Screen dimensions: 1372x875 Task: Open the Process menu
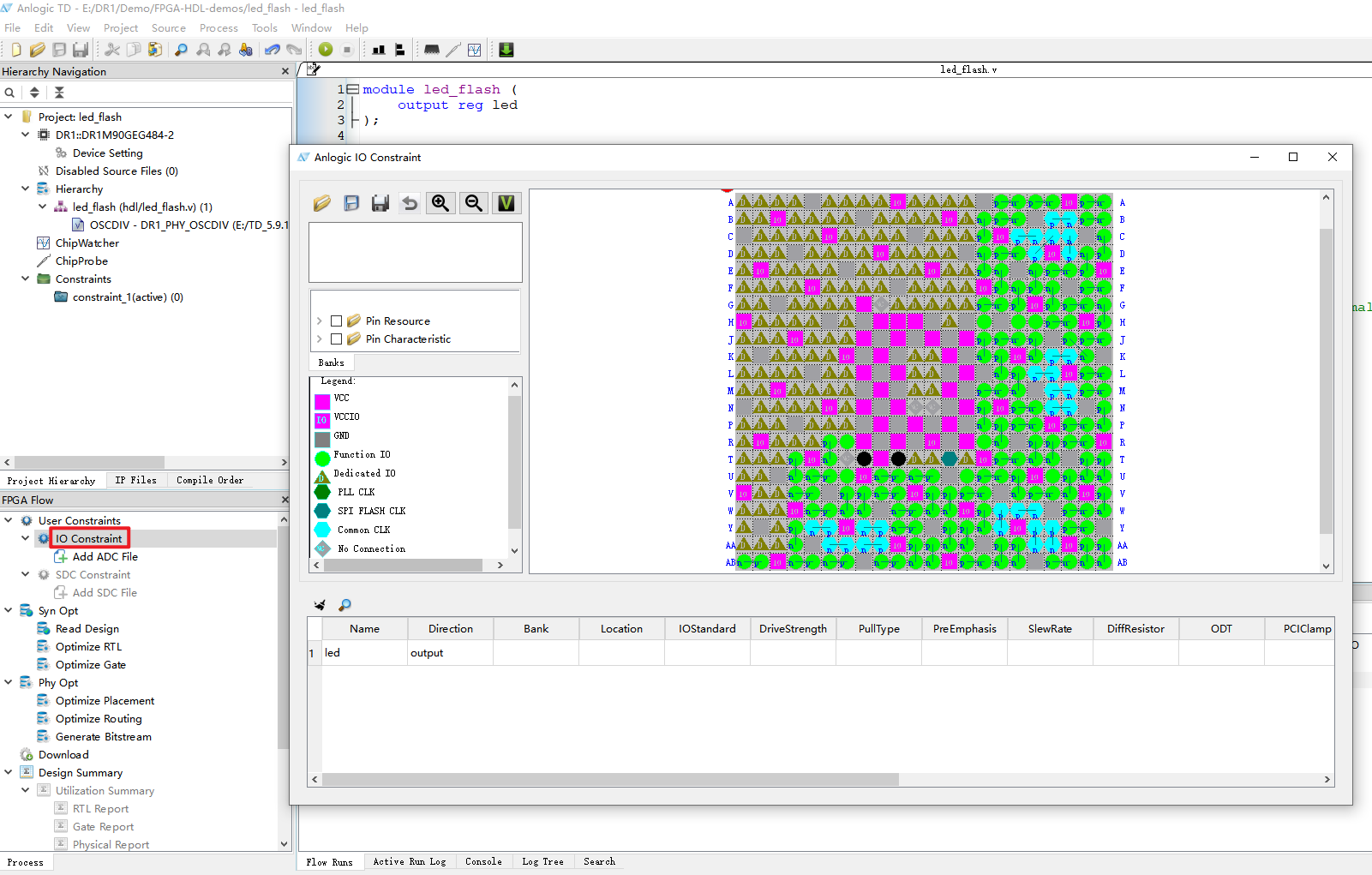coord(219,28)
